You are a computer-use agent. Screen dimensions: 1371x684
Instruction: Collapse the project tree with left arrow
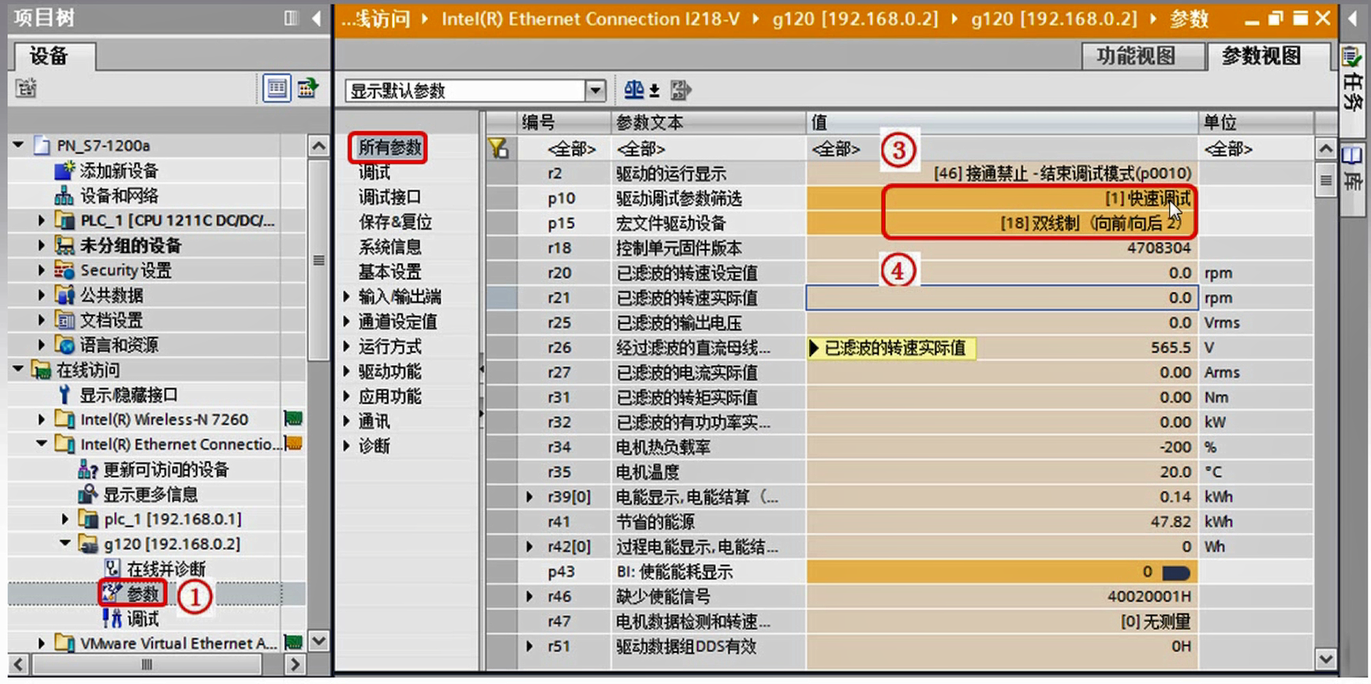(x=316, y=18)
